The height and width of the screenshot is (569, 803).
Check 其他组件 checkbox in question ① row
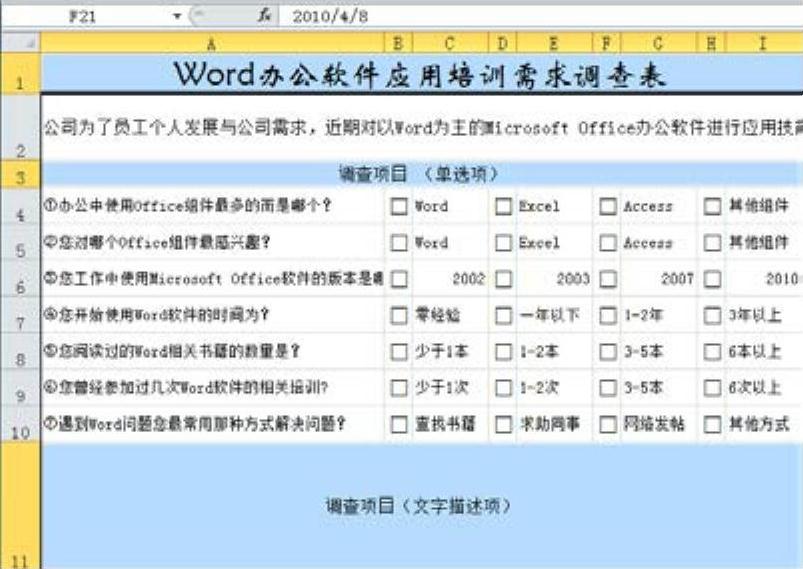[x=712, y=206]
